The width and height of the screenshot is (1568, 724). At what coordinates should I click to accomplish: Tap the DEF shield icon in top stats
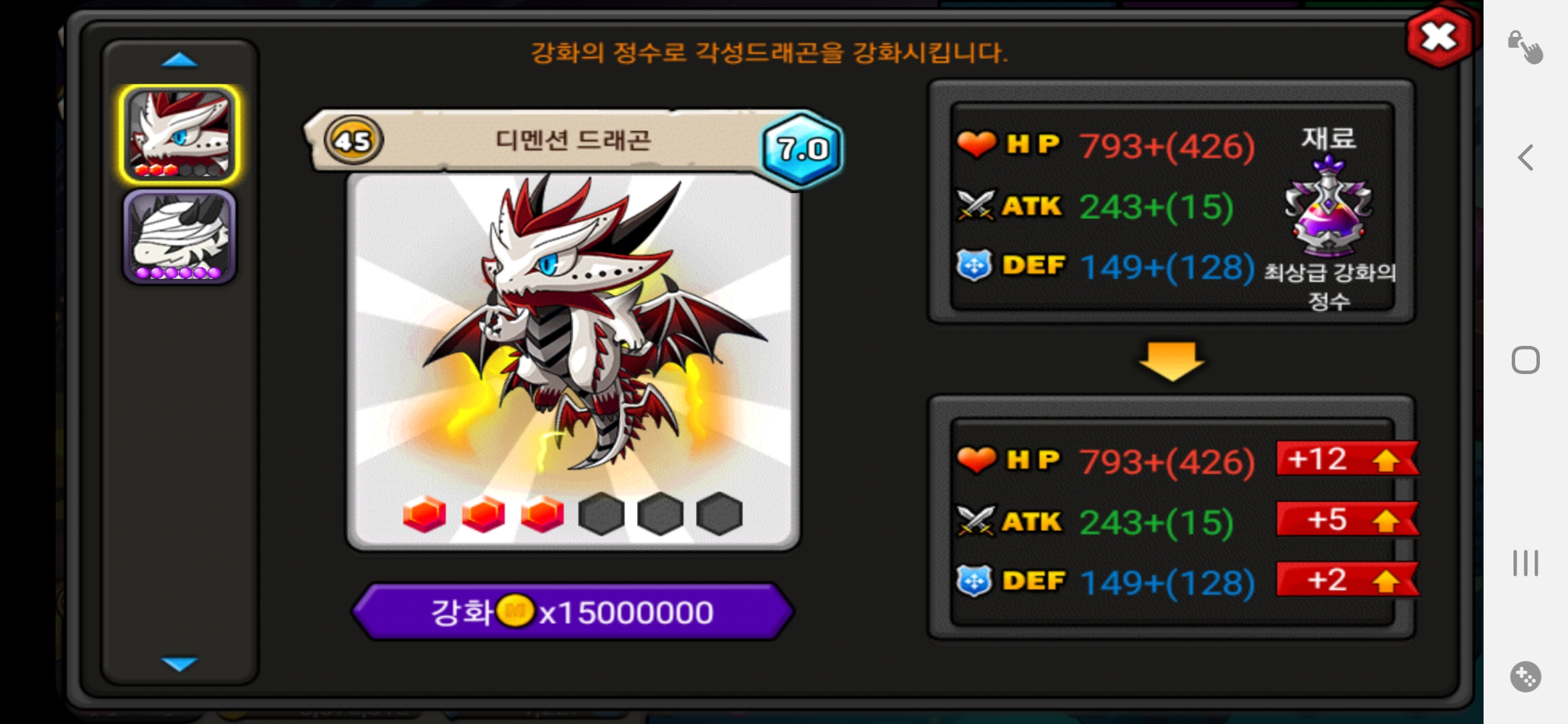pos(974,265)
